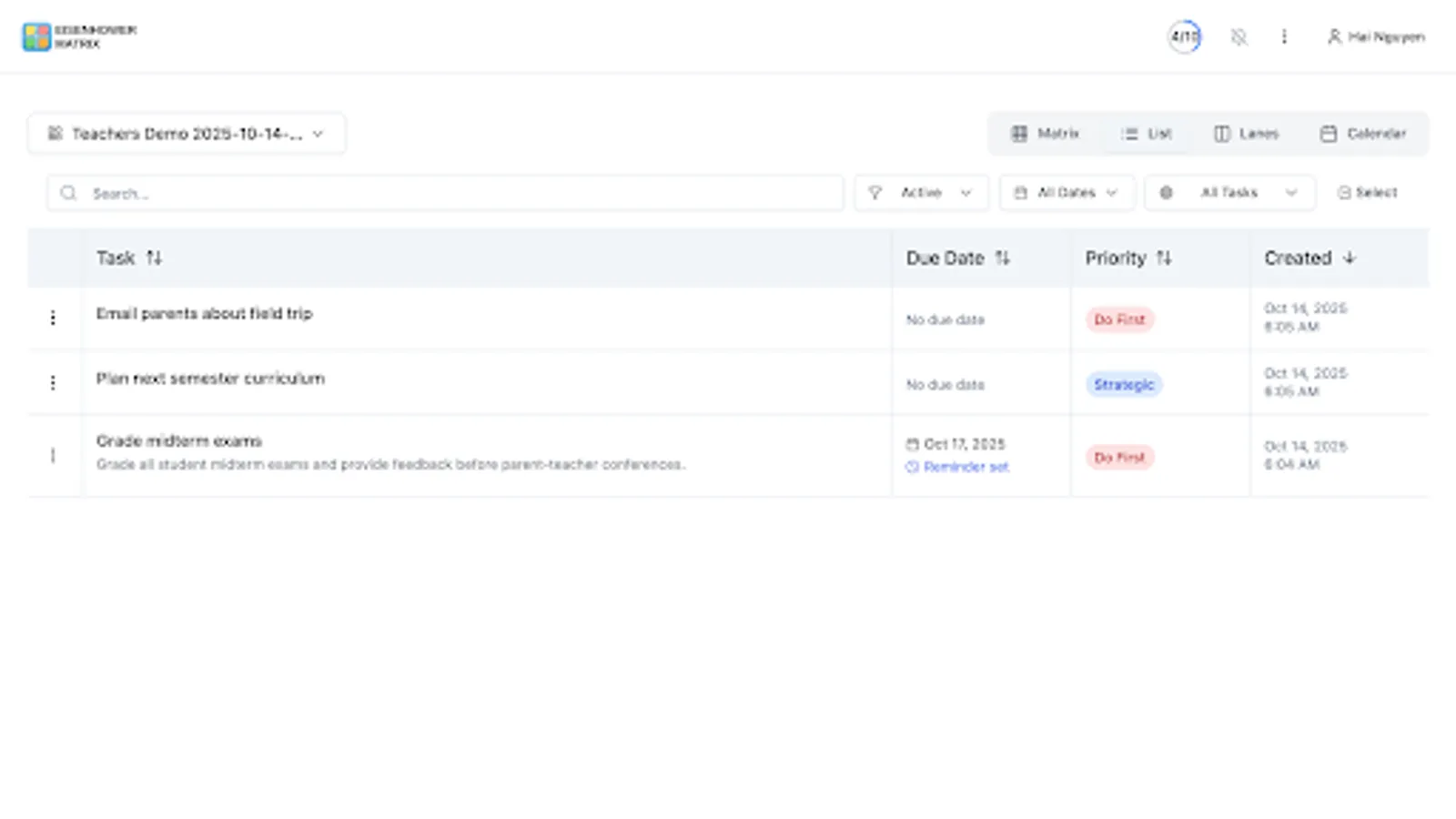
Task: Click the filter funnel icon next to Active
Action: pos(875,192)
